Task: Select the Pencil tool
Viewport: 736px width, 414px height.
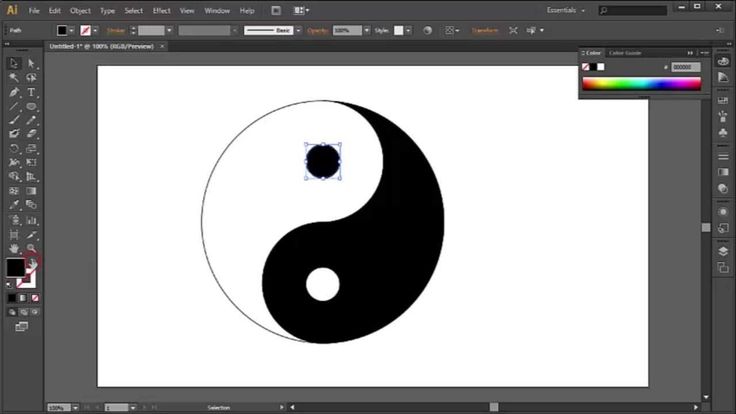Action: tap(31, 120)
